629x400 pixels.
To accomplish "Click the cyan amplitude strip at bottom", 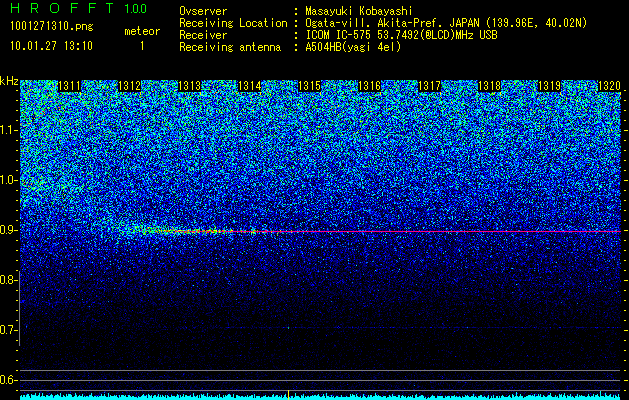I will 320,397.
